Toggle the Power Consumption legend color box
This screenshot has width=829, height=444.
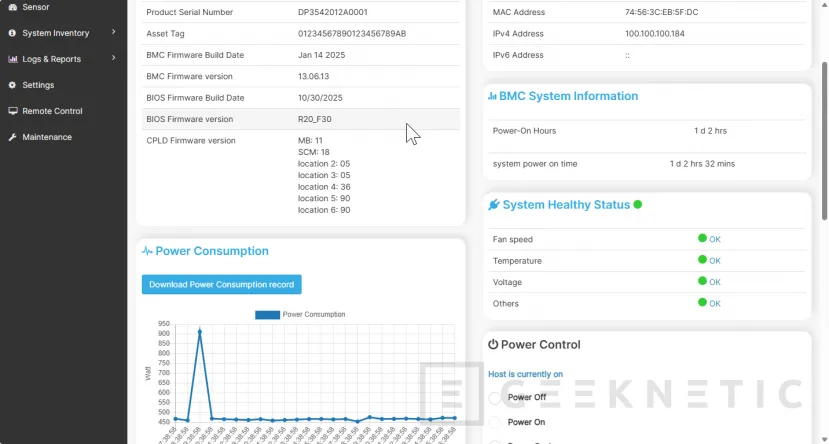coord(267,314)
